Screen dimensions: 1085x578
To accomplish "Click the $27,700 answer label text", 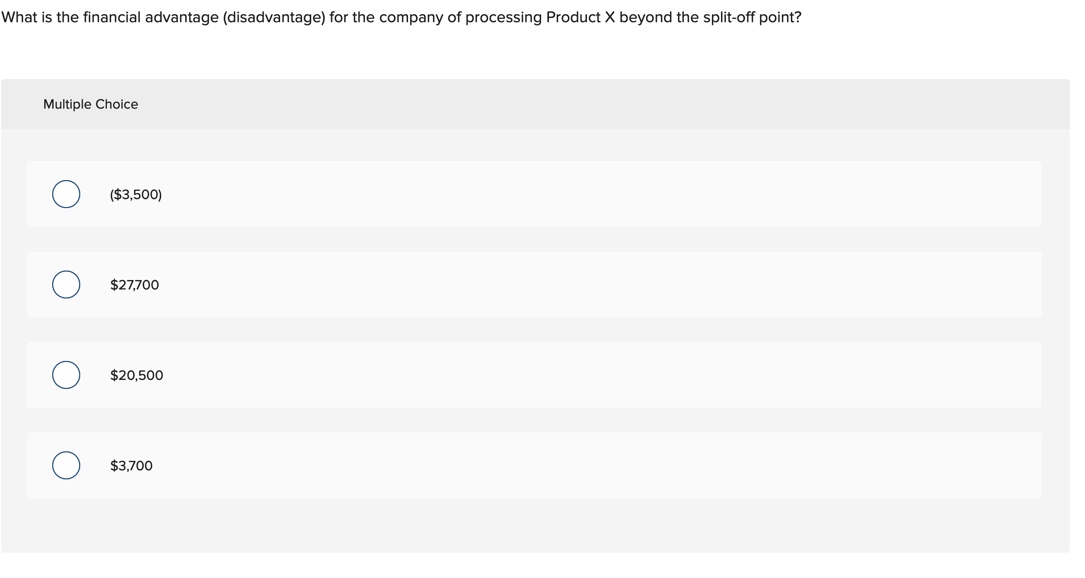I will pos(134,284).
